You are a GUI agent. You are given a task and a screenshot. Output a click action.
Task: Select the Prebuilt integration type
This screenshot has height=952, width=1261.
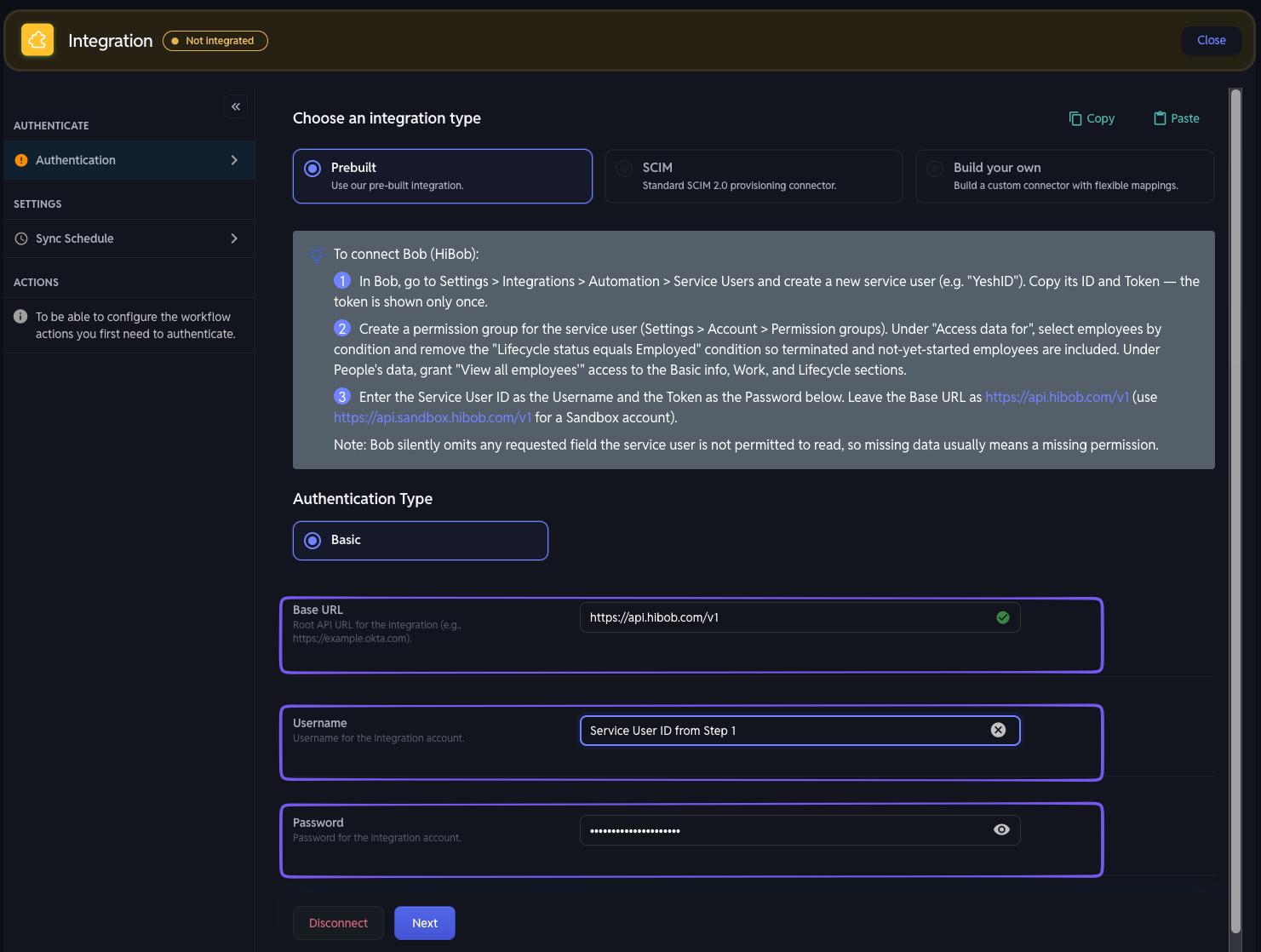[x=443, y=176]
